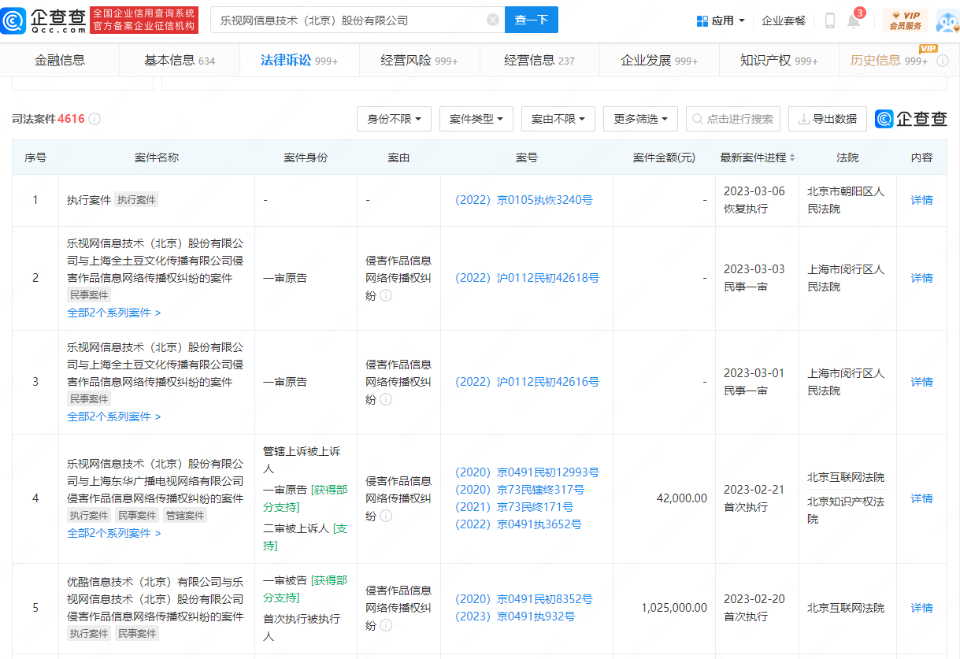The height and width of the screenshot is (659, 960).
Task: Click 北京市朝阳区人民法院 court cell
Action: tap(846, 200)
